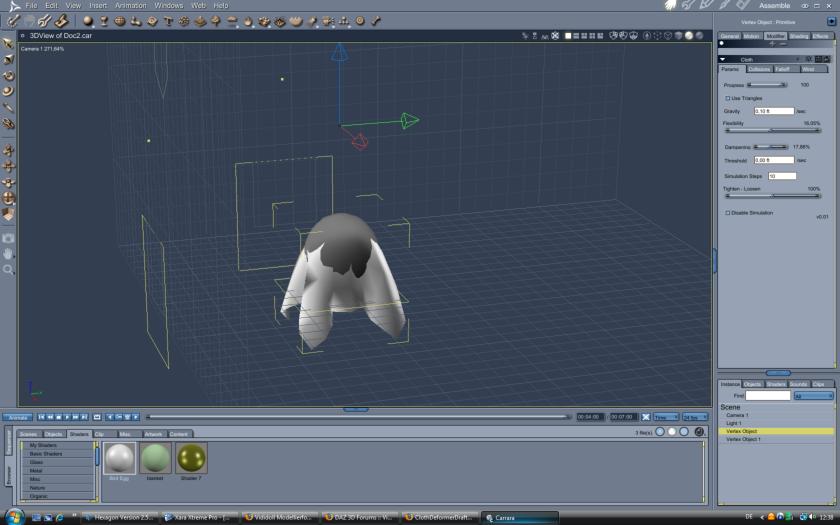Viewport: 840px width, 525px height.
Task: Select Vertex Object 1 in scene tree
Action: pyautogui.click(x=743, y=439)
